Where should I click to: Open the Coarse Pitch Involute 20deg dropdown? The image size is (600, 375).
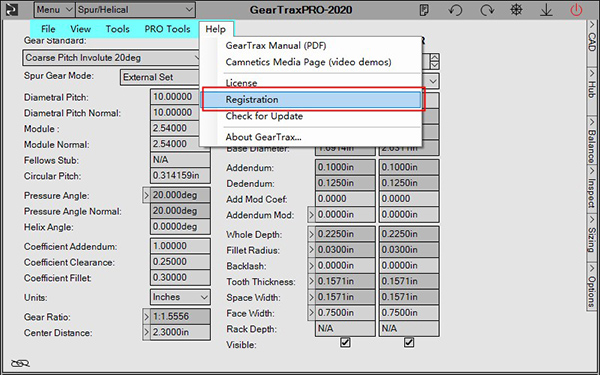(x=112, y=58)
